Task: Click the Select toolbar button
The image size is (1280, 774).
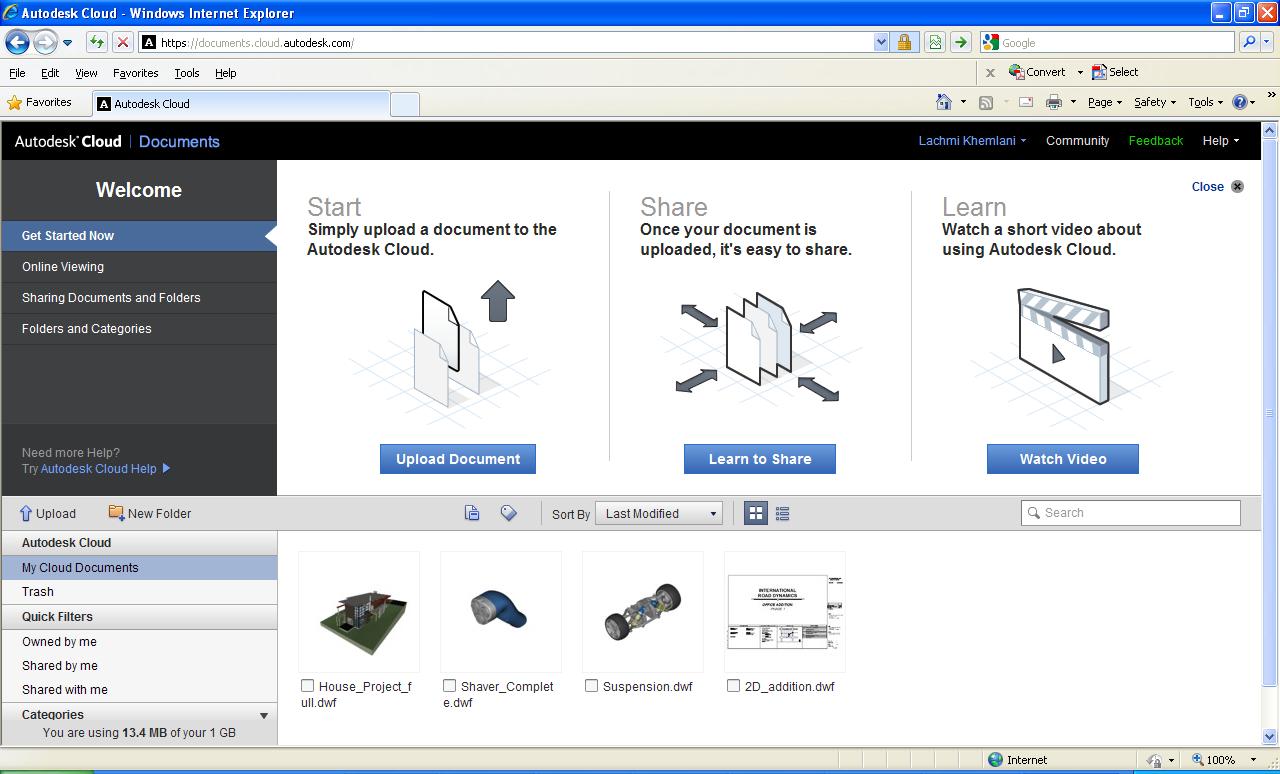Action: click(1114, 72)
